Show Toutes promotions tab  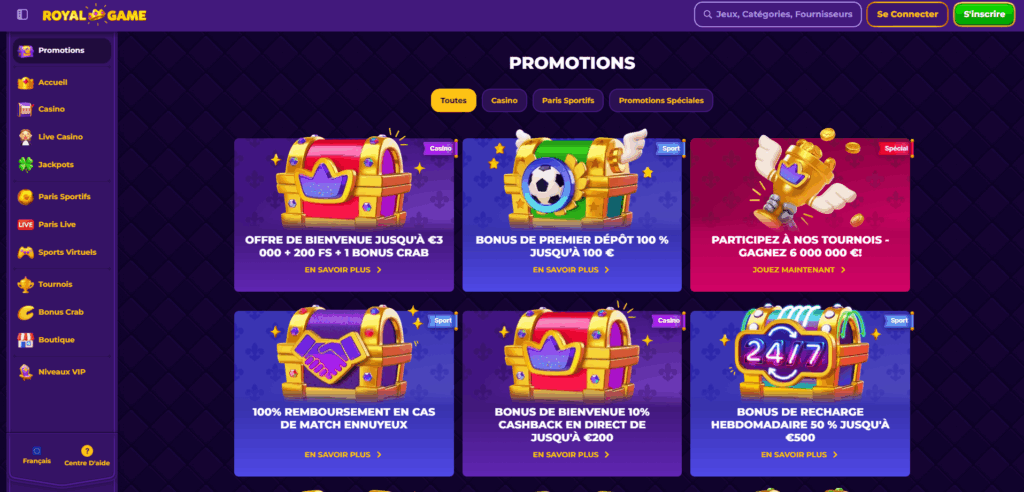(453, 101)
